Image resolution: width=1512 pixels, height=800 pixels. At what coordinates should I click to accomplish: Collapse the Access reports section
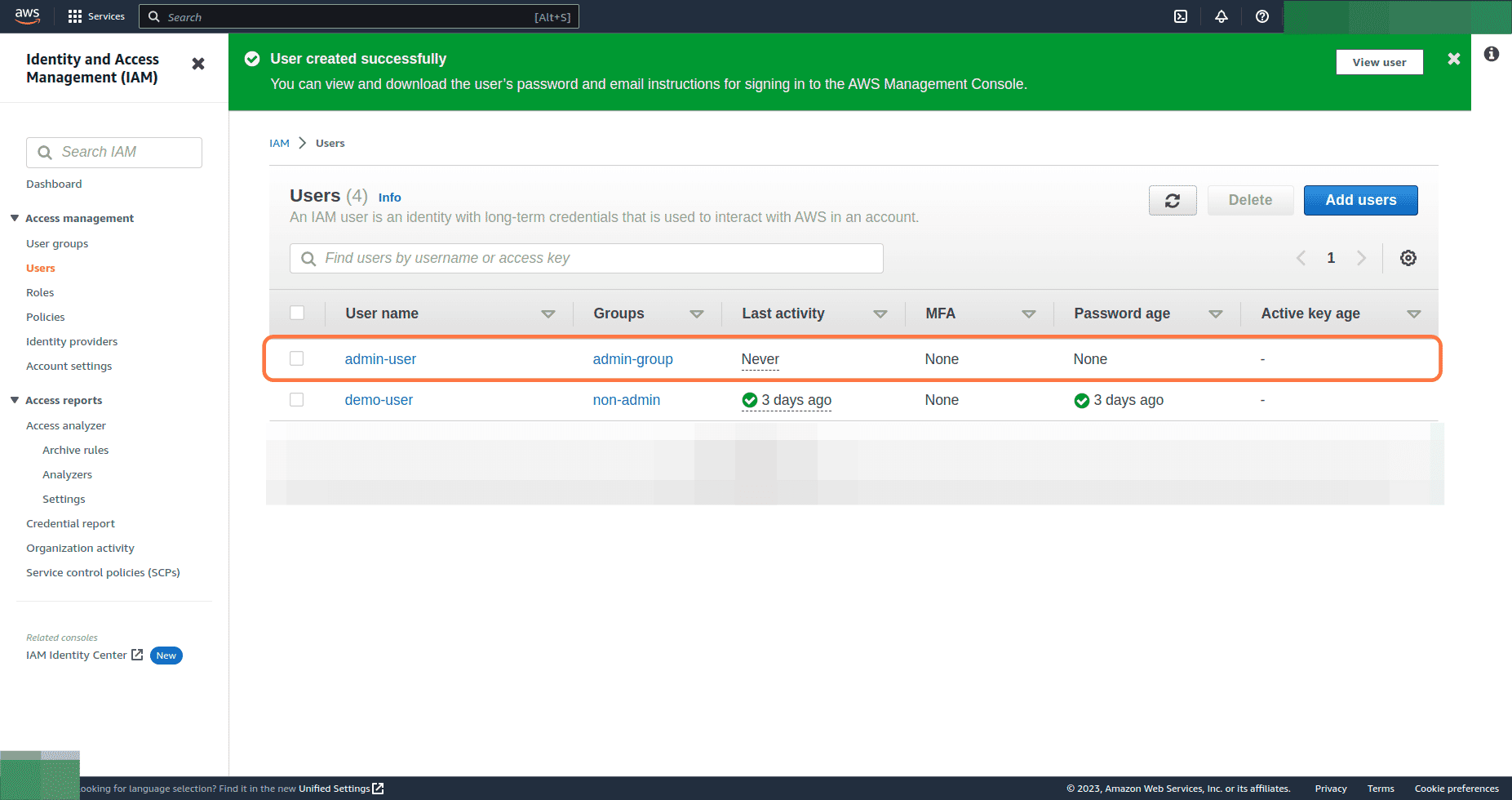coord(15,400)
